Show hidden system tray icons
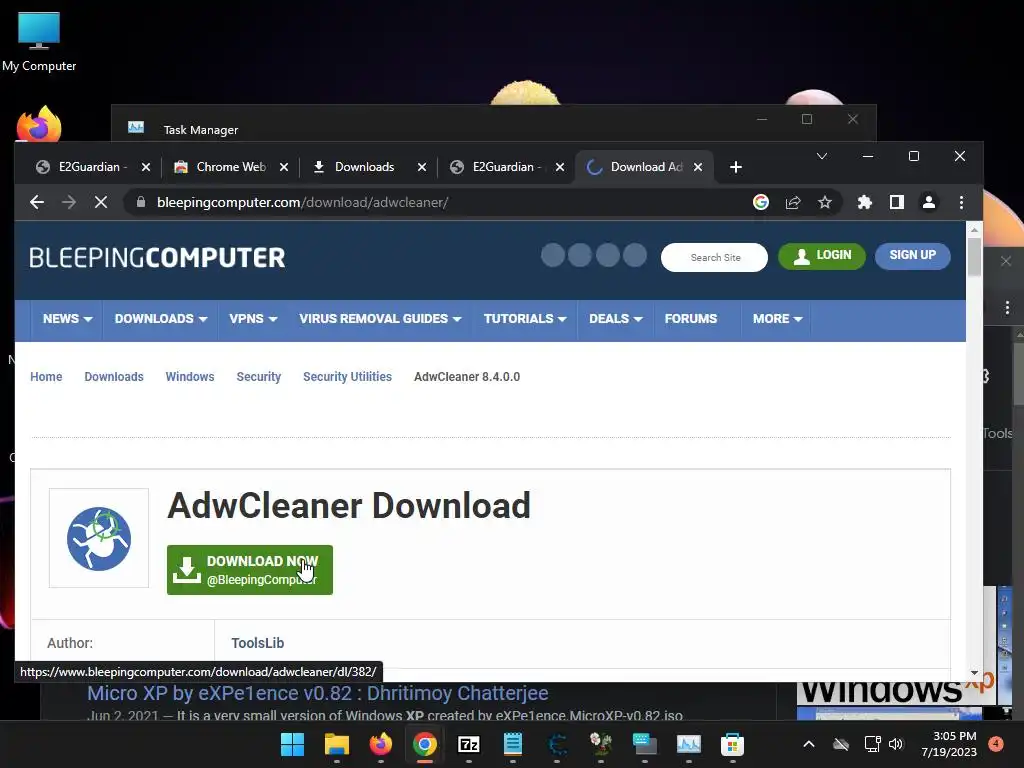The image size is (1024, 768). [808, 744]
